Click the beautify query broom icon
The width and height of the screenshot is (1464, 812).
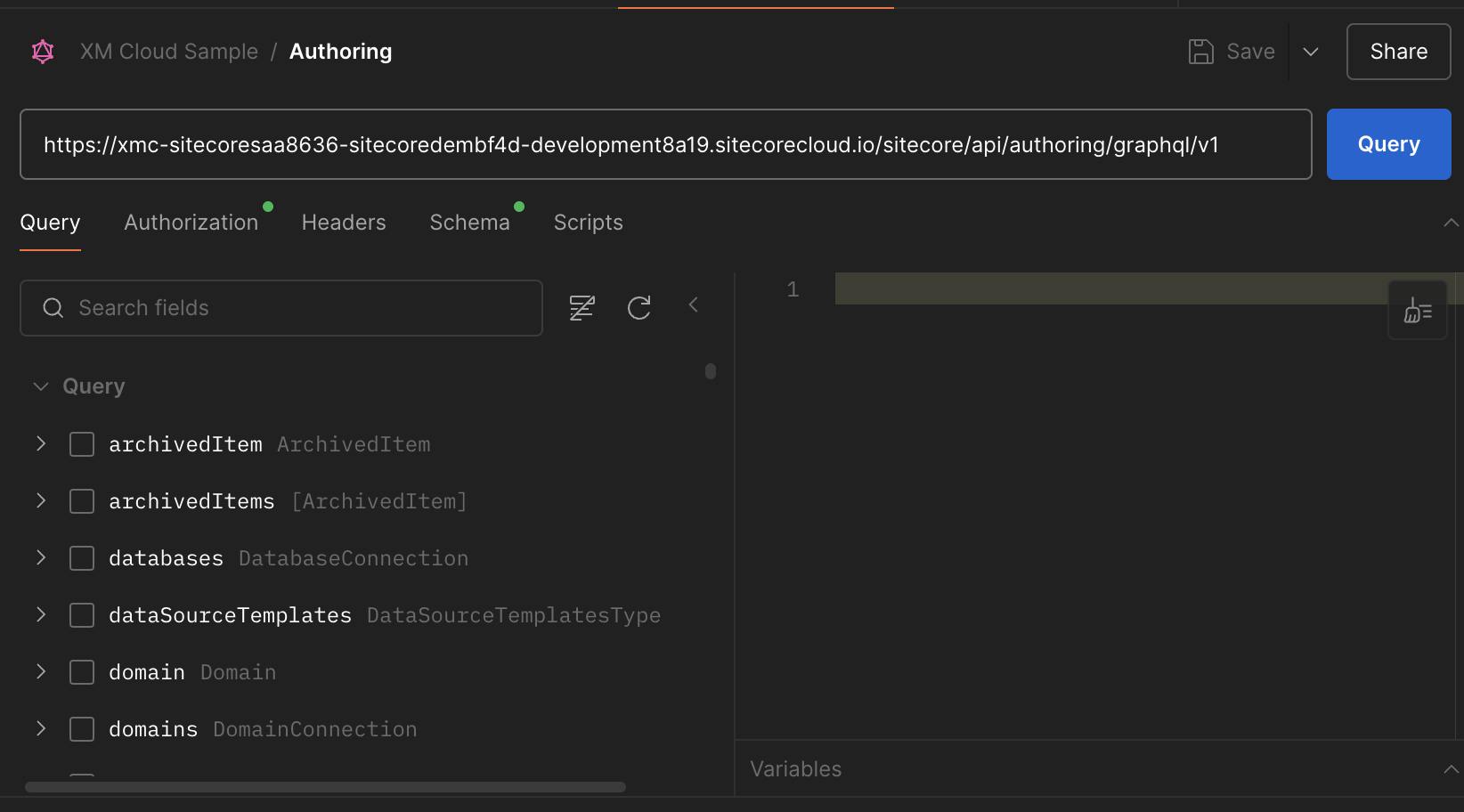[1418, 310]
